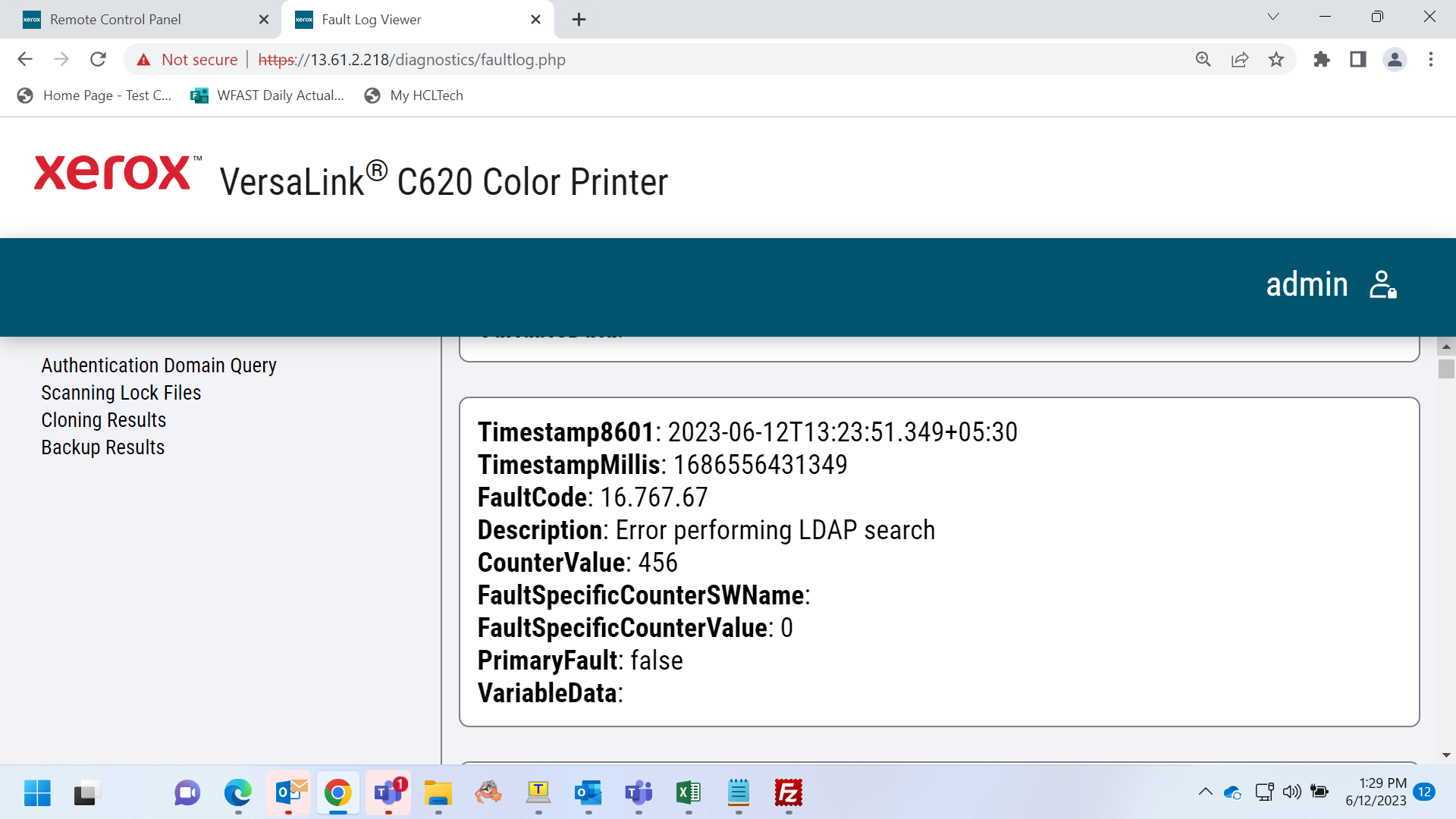Open the Scanning Lock Files link

pyautogui.click(x=121, y=393)
